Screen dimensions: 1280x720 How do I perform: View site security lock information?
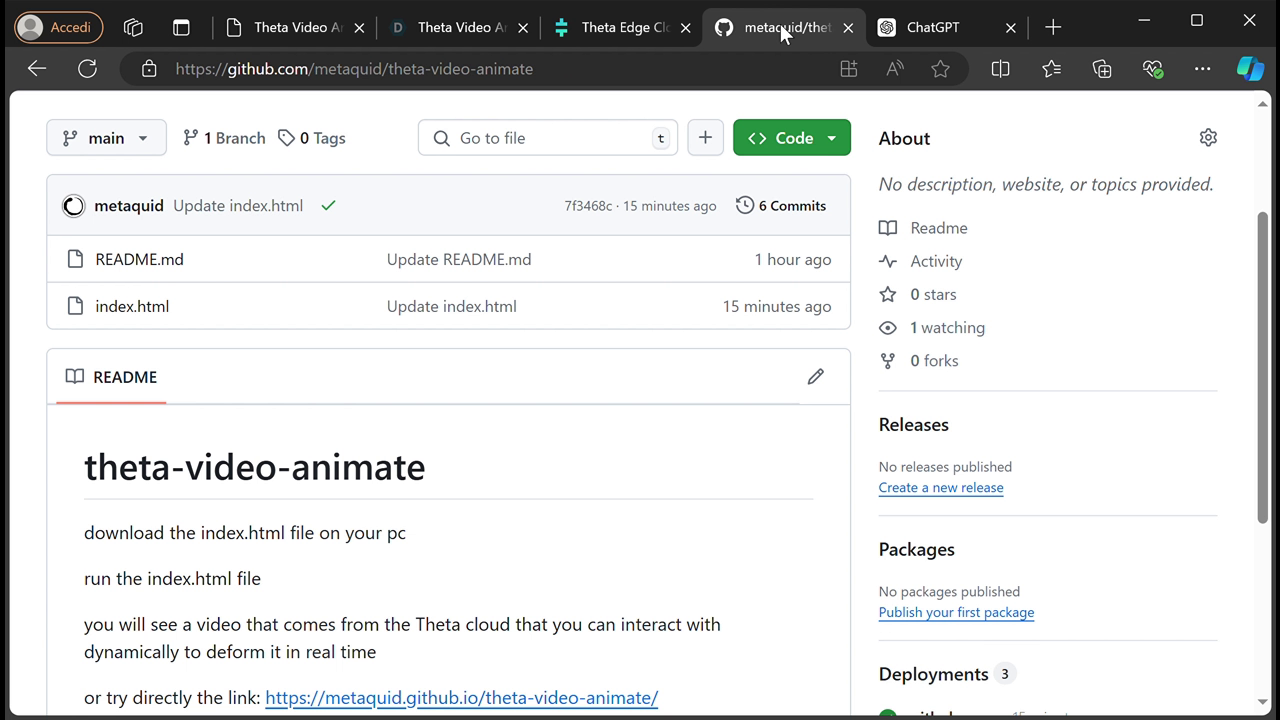click(x=149, y=69)
